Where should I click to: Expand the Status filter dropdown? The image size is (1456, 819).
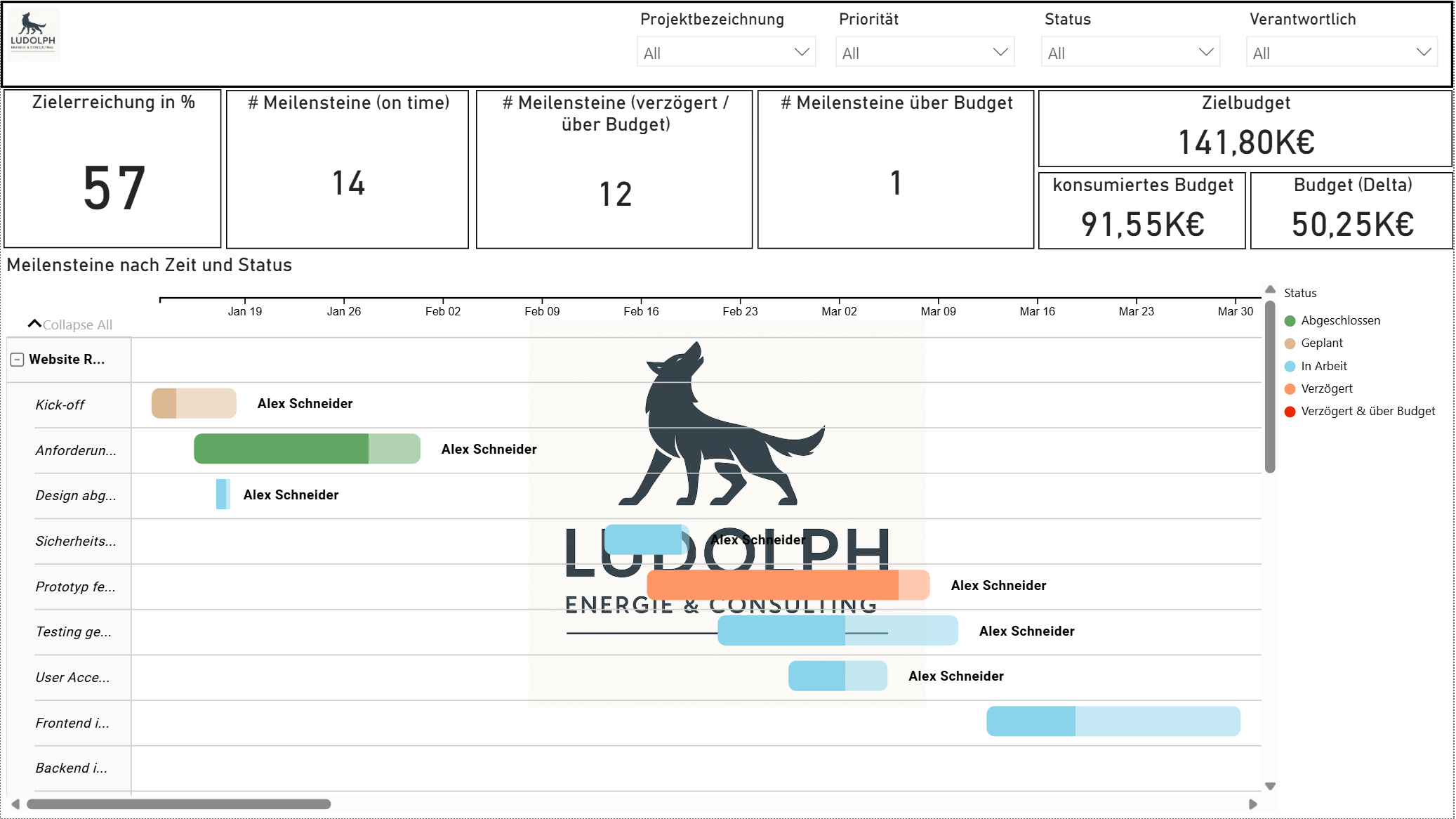[1130, 53]
